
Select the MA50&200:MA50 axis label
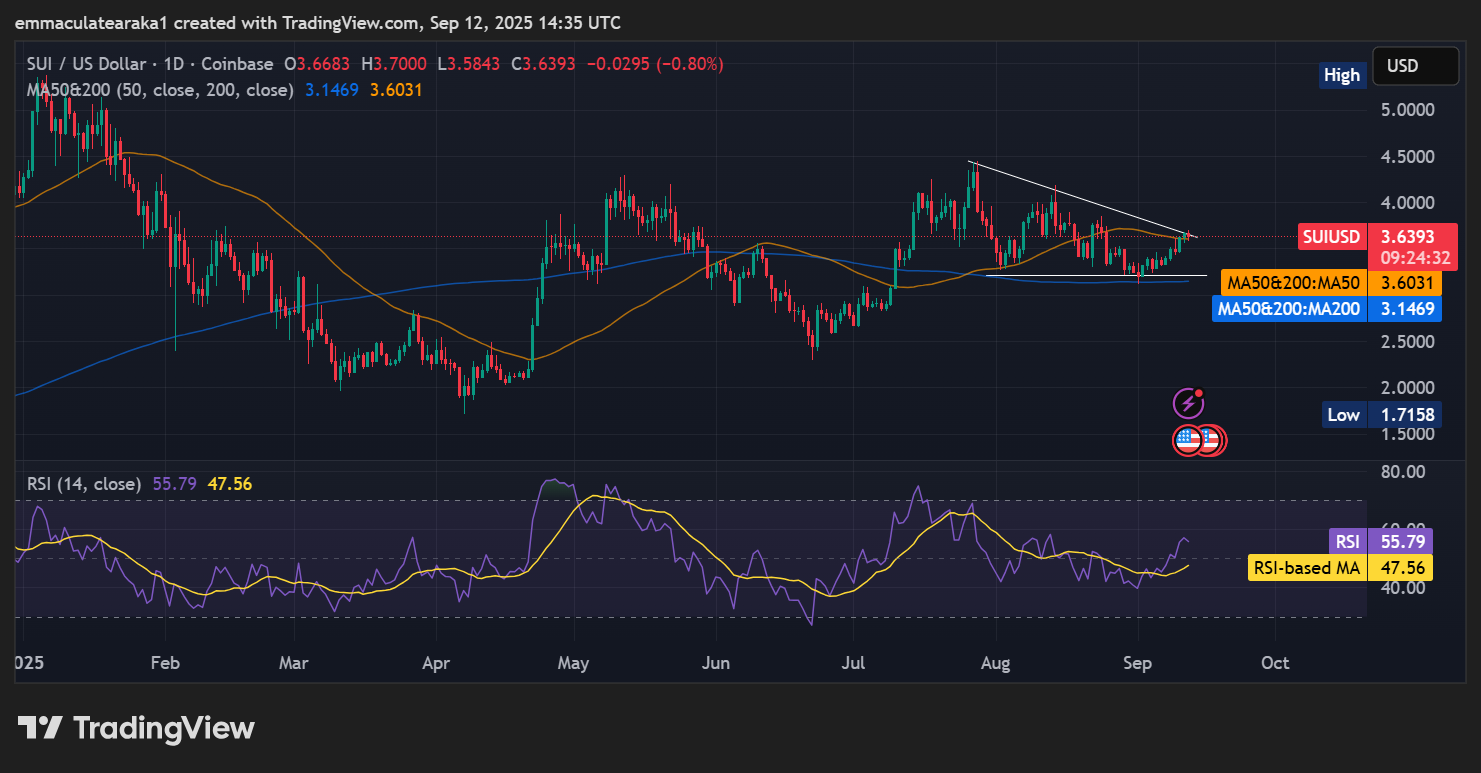1293,283
